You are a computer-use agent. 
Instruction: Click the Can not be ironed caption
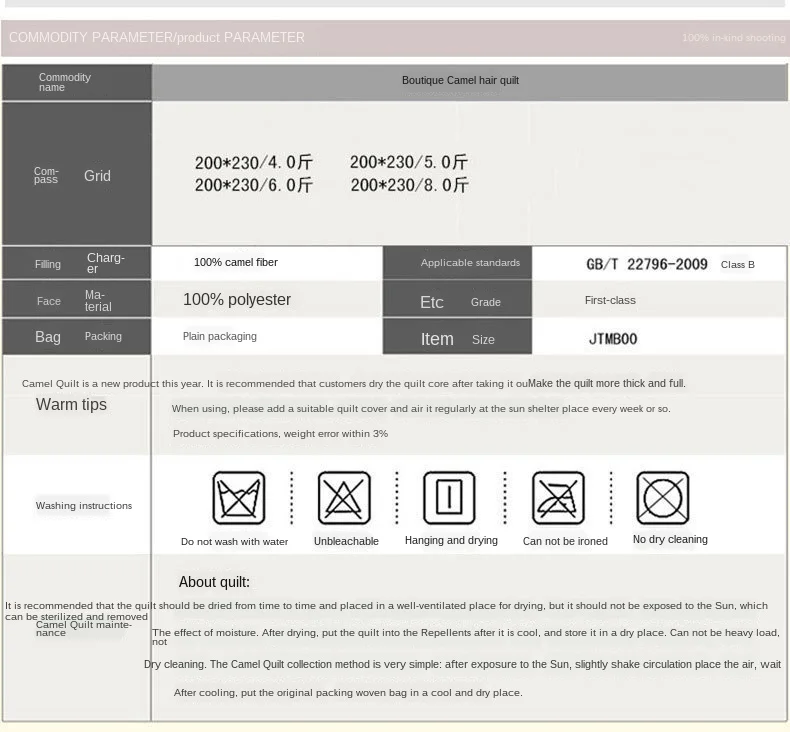pos(565,541)
